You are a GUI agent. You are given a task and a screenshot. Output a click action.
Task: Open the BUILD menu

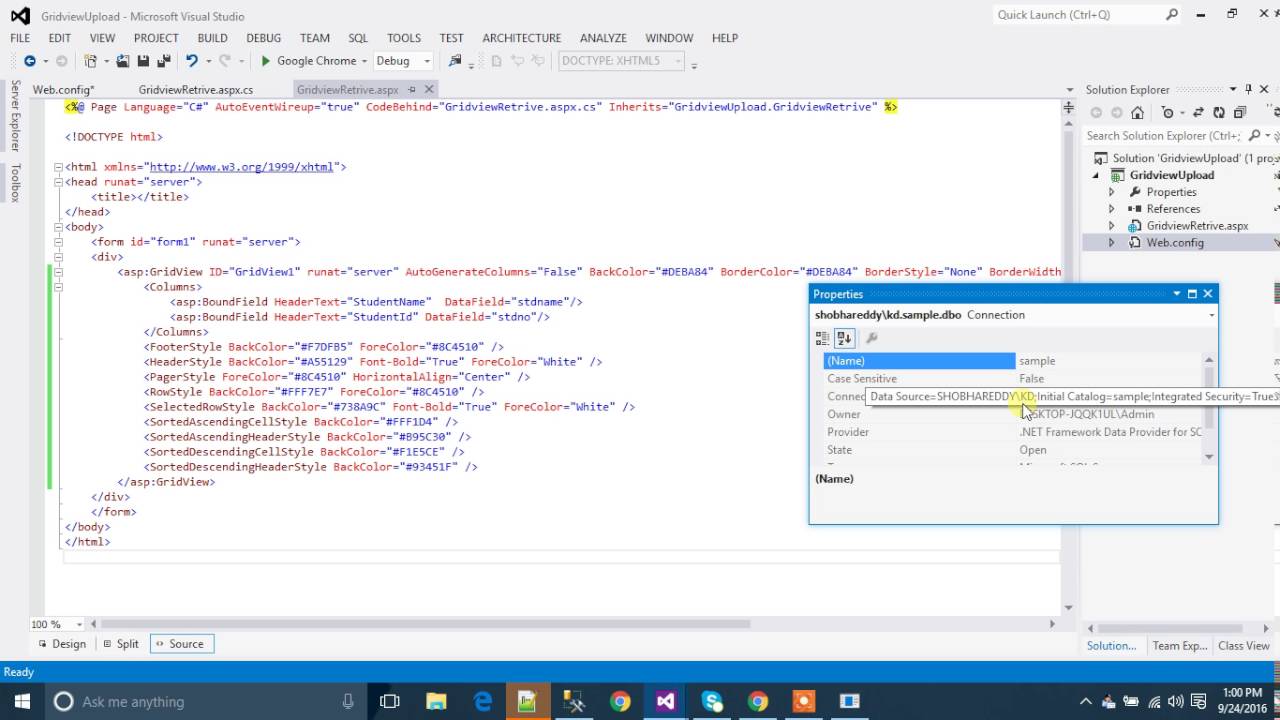212,38
